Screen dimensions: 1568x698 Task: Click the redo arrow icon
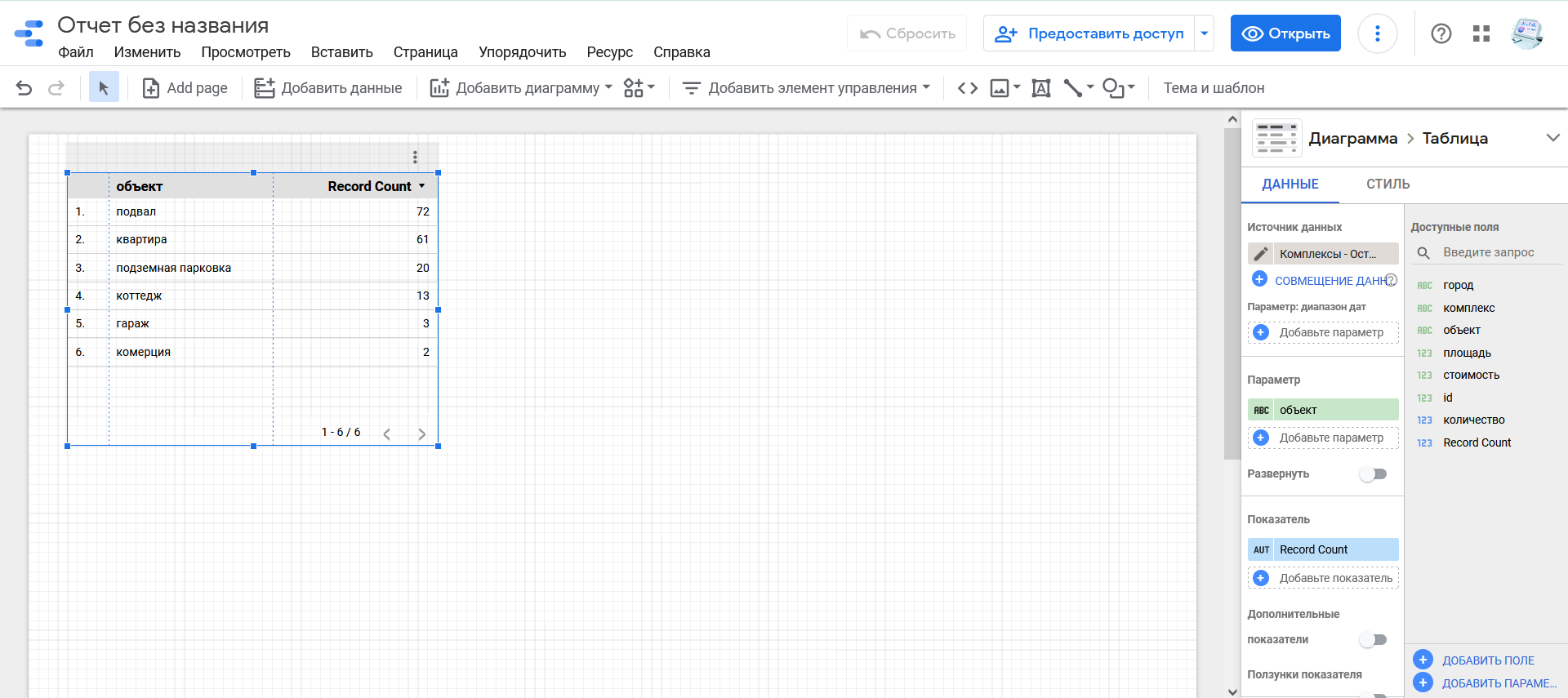tap(56, 88)
